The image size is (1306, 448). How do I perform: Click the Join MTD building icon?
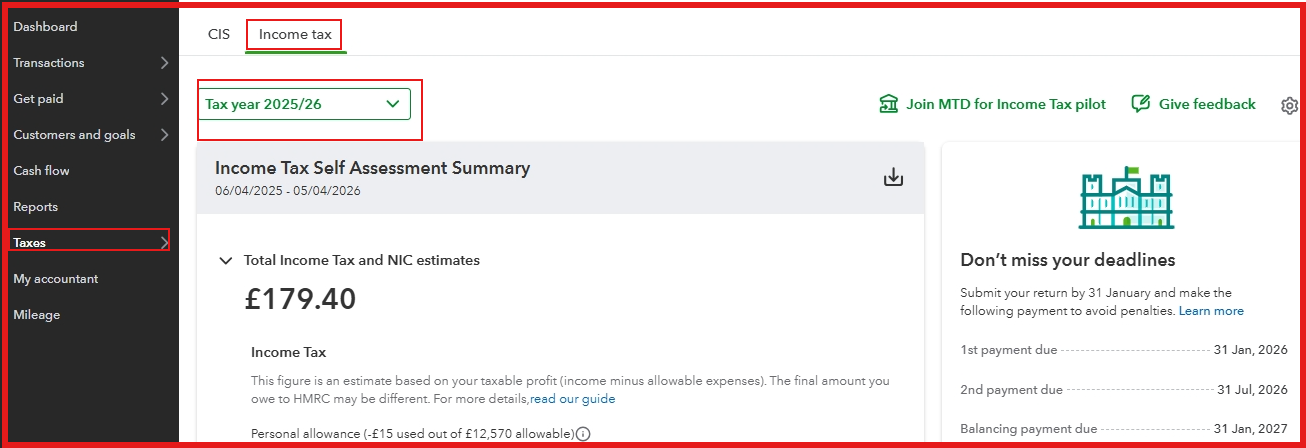tap(888, 104)
